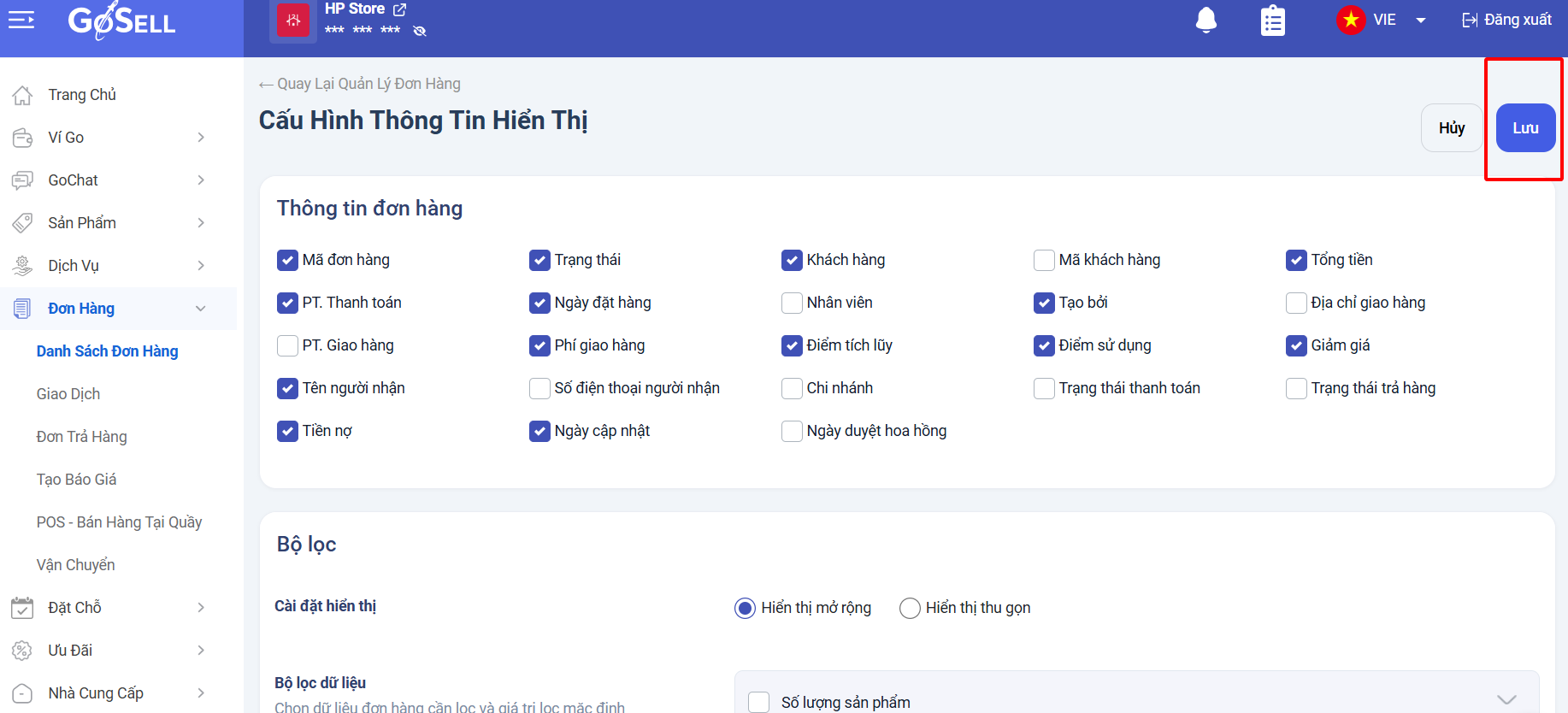The image size is (1568, 713).
Task: Expand the GoChat submenu chevron
Action: (201, 180)
